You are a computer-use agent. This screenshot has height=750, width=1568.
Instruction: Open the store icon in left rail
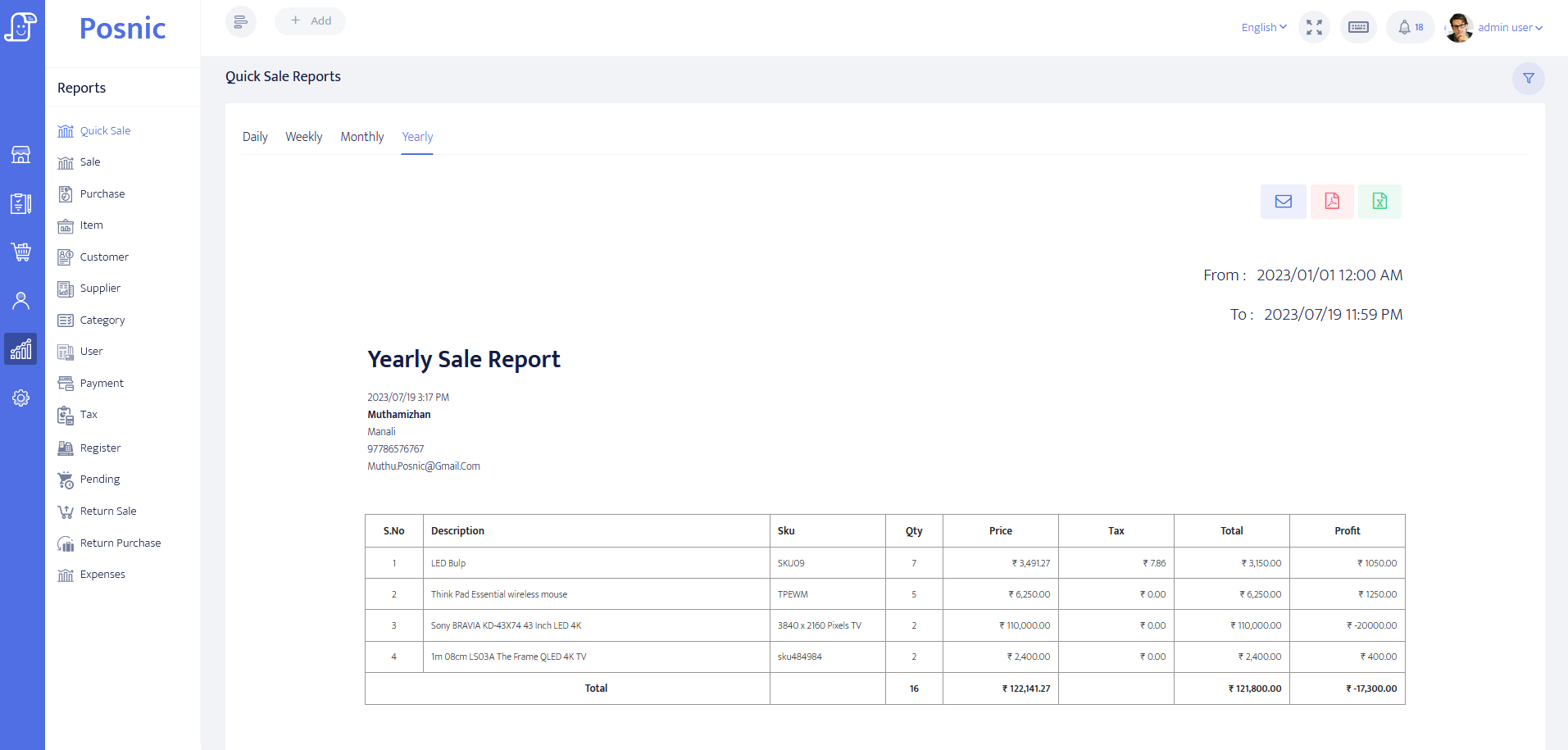click(x=21, y=155)
